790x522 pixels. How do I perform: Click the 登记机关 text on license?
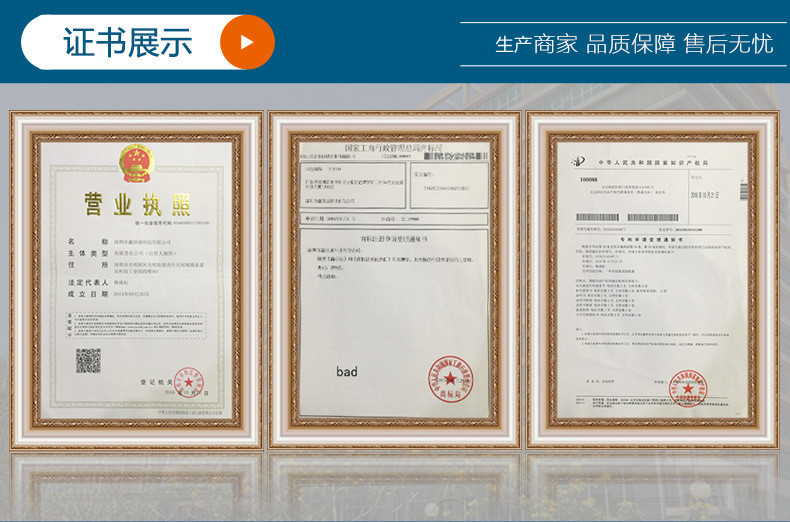(156, 382)
